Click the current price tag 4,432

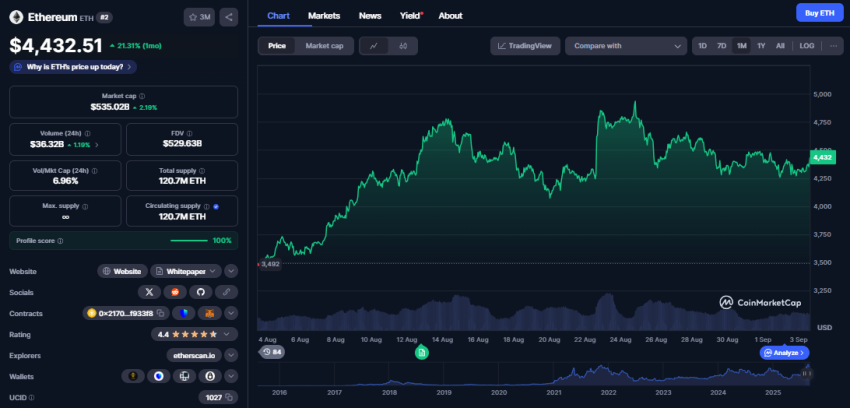pyautogui.click(x=822, y=157)
